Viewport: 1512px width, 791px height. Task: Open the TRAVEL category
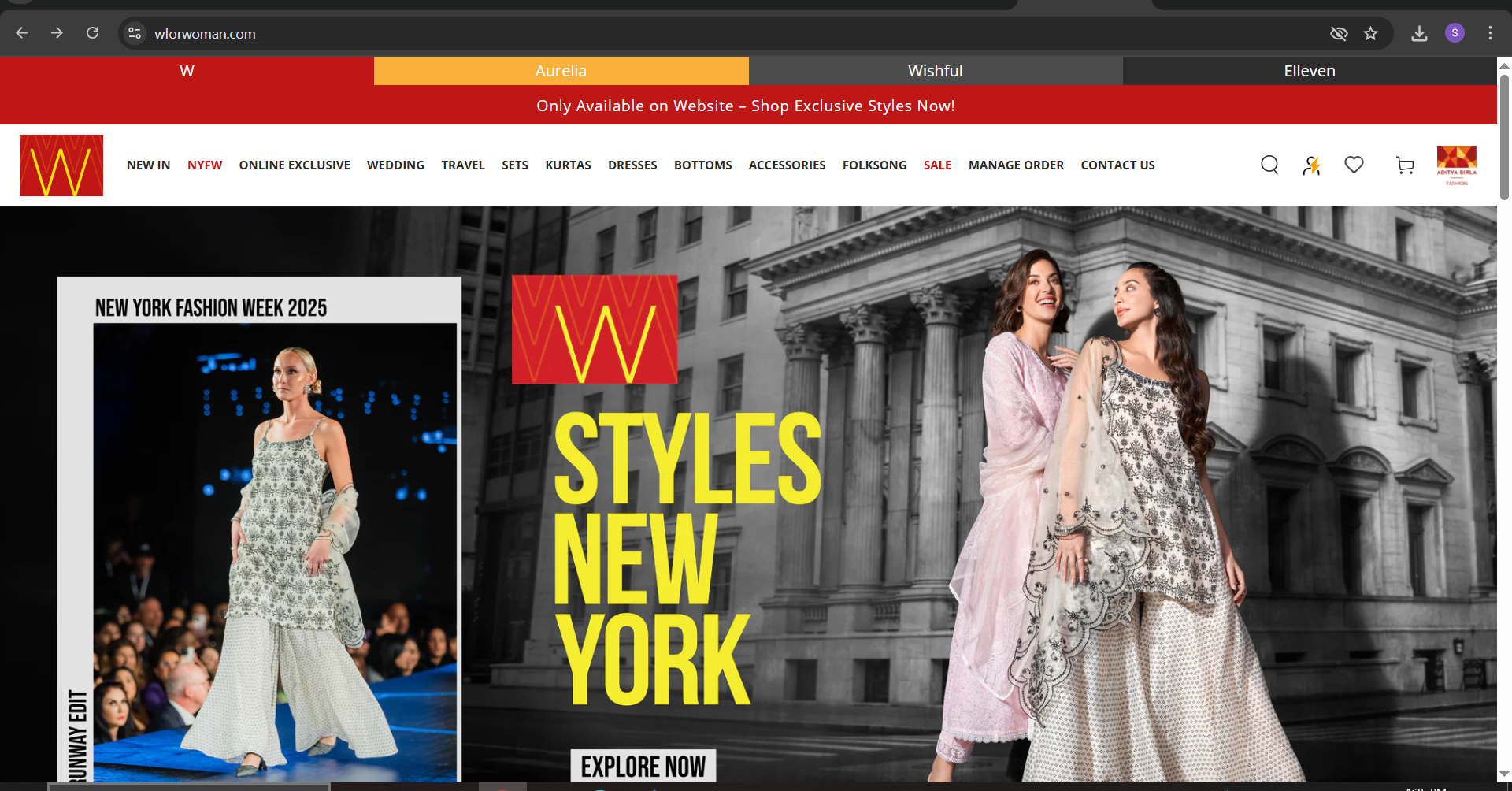[463, 165]
